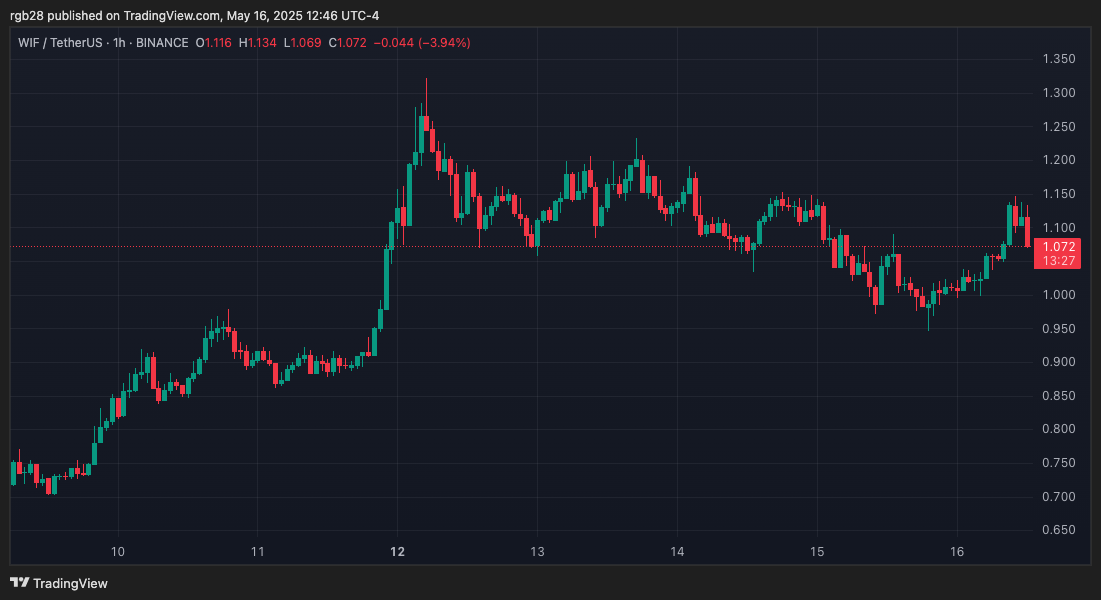The image size is (1101, 600).
Task: Click the 0.750 price axis label
Action: [x=1059, y=463]
